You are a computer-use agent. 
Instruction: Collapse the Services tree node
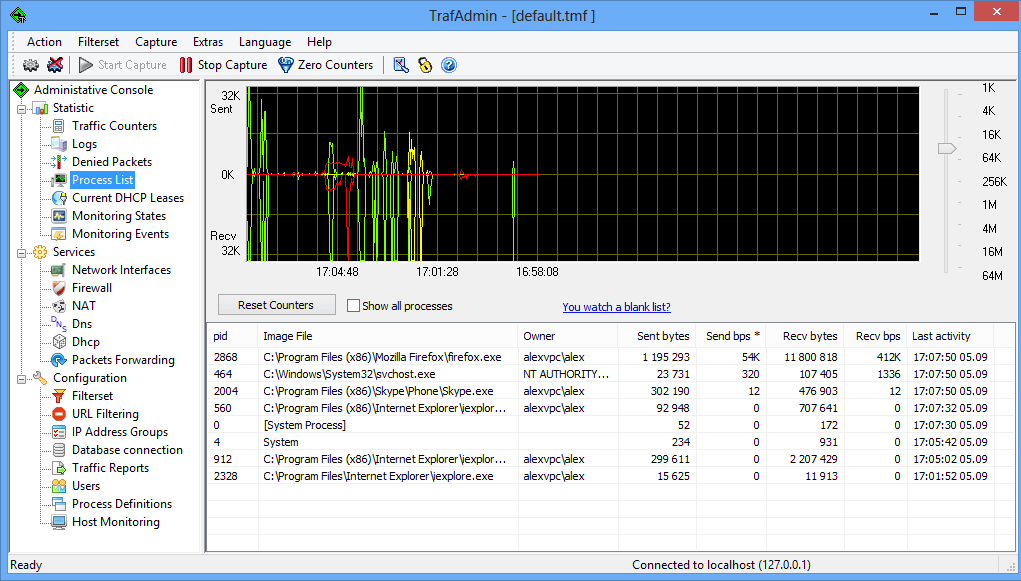coord(21,253)
